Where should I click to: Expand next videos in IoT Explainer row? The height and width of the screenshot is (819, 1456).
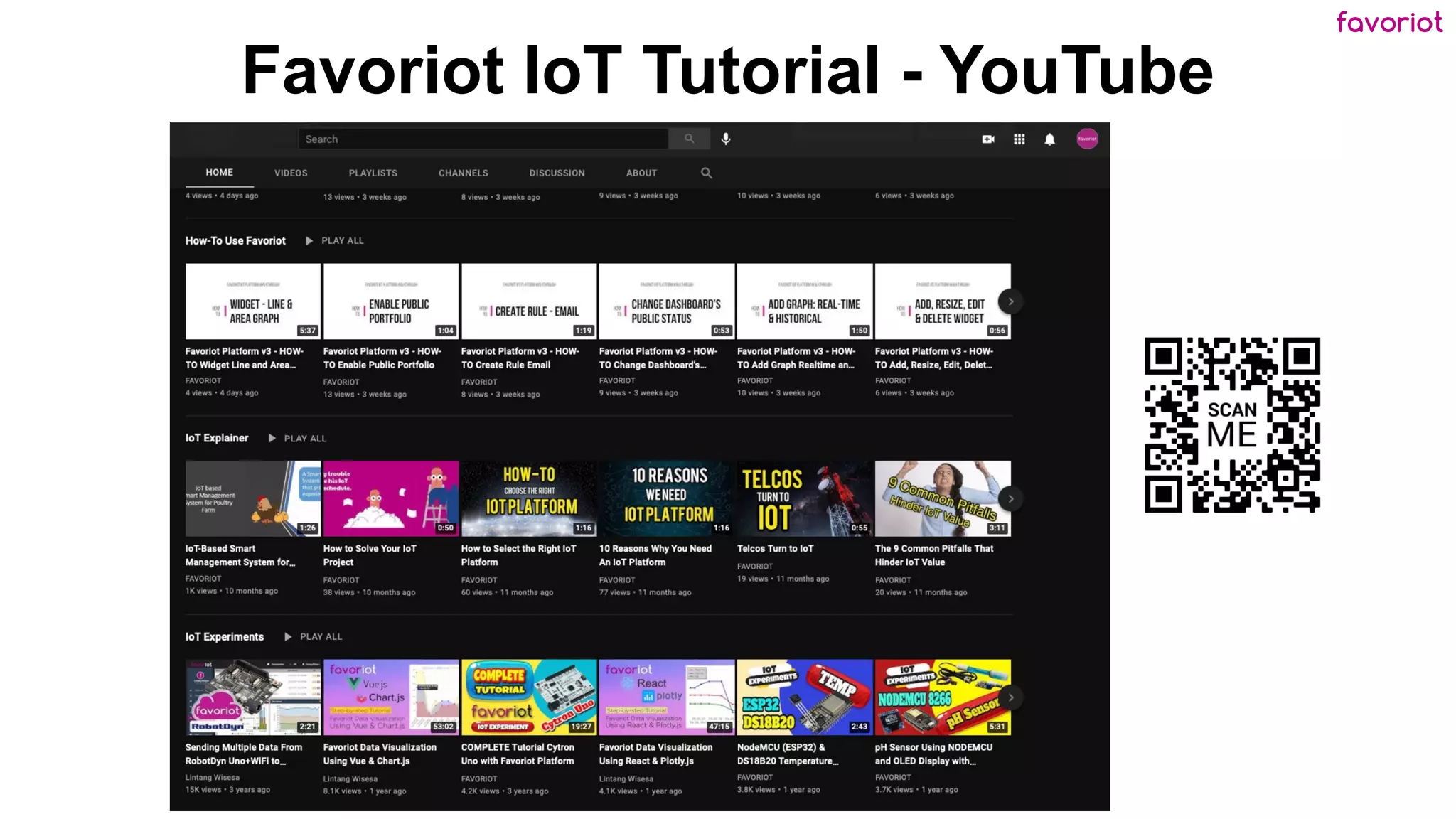(x=1010, y=499)
